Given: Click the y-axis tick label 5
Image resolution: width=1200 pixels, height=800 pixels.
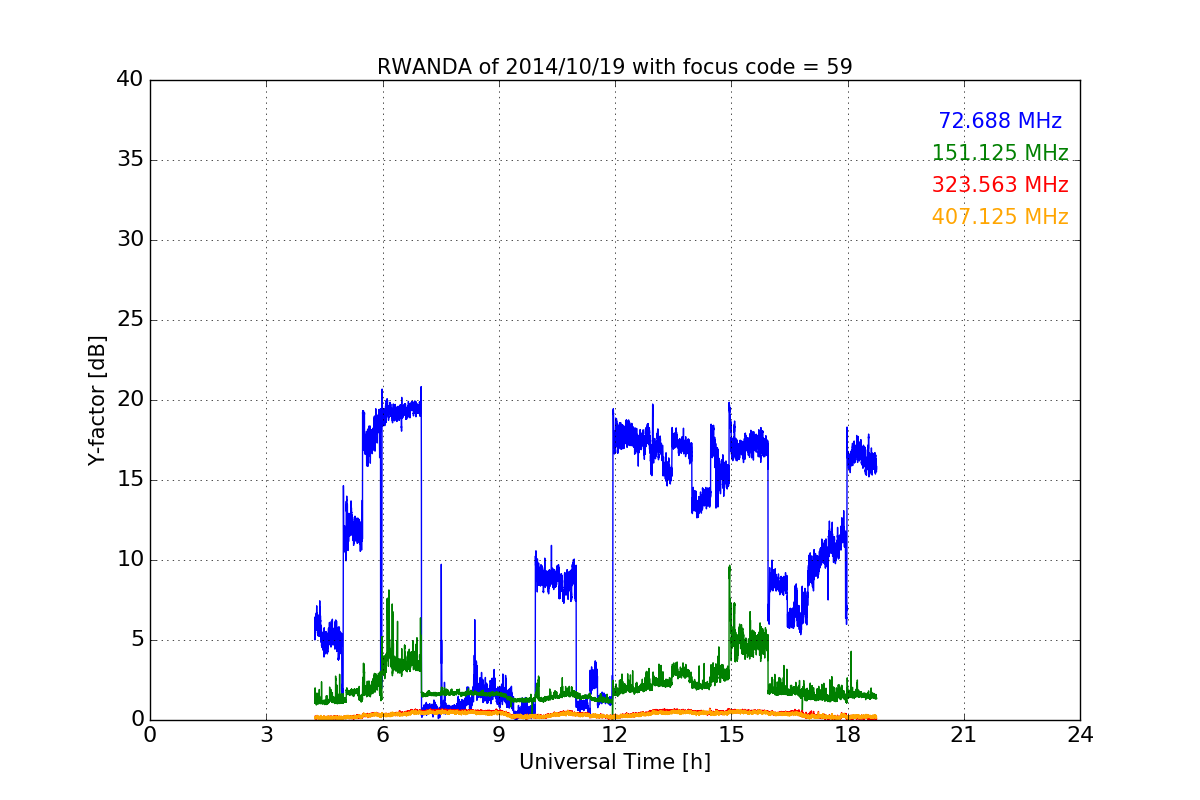Looking at the screenshot, I should (136, 640).
